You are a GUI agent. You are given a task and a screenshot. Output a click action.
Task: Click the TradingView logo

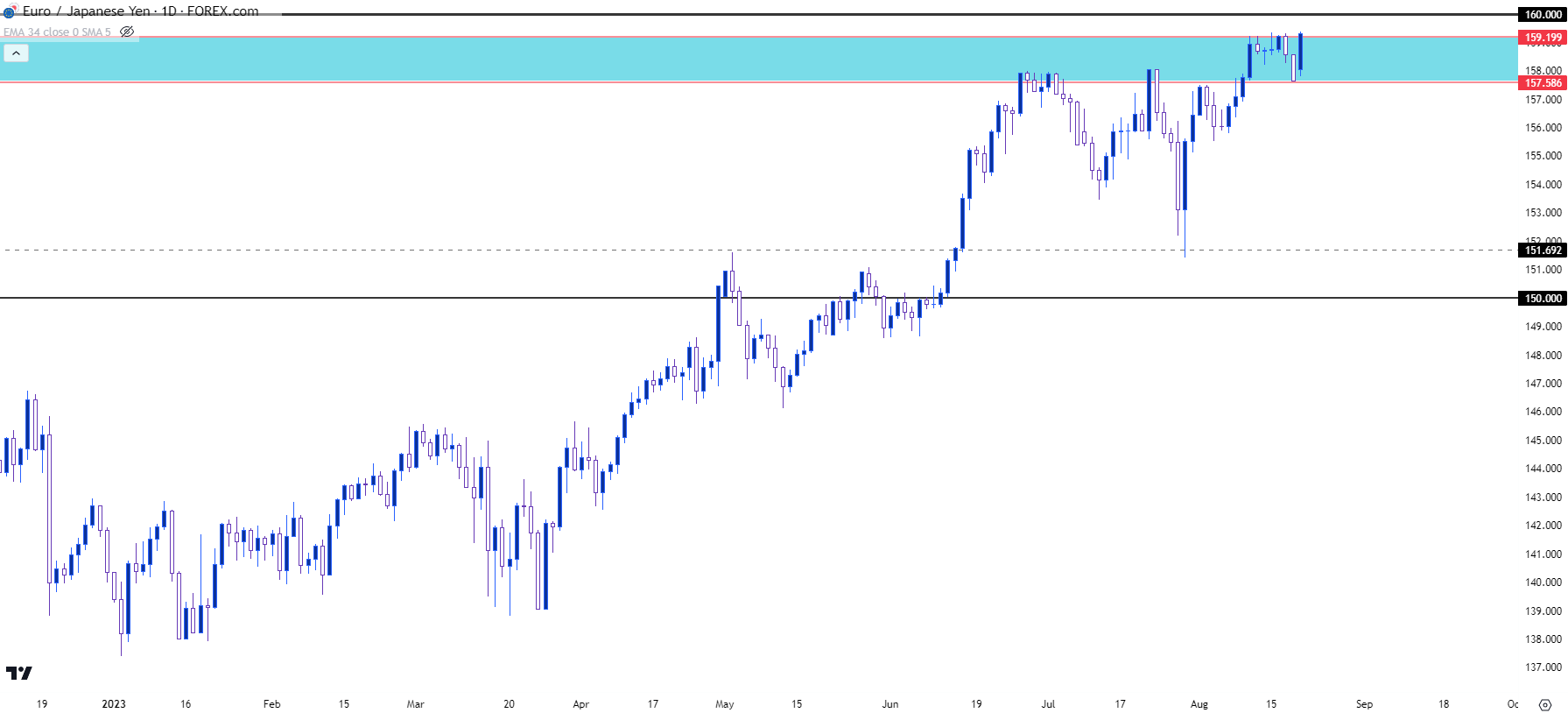[18, 673]
